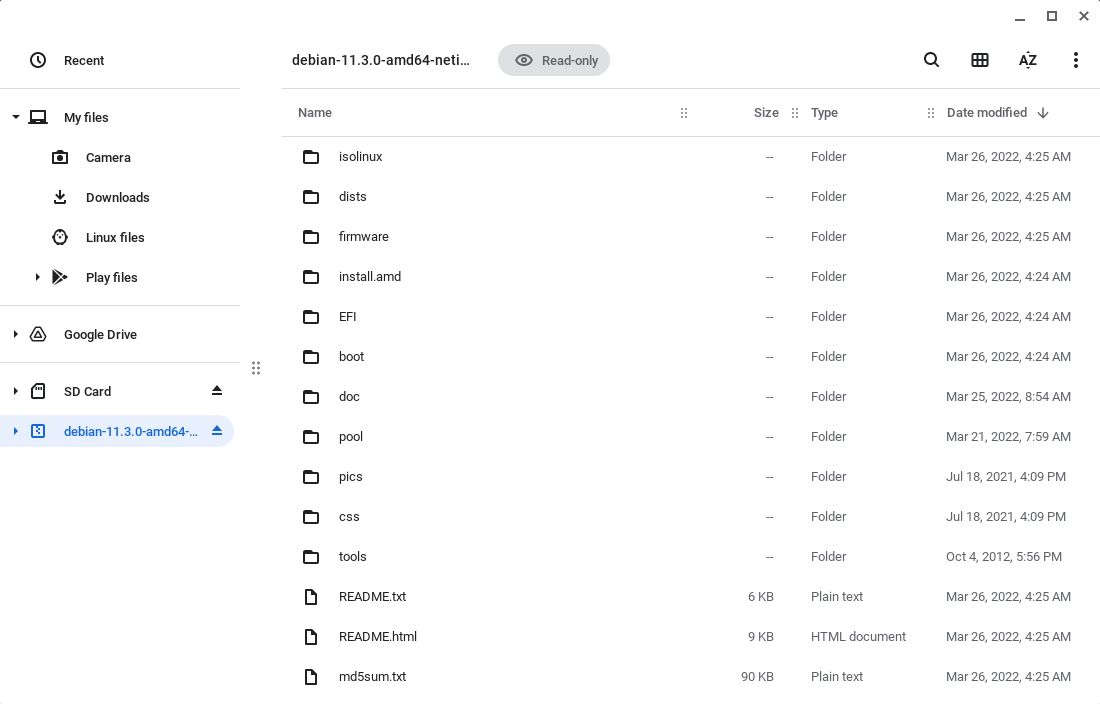The height and width of the screenshot is (704, 1100).
Task: Collapse the My files tree
Action: coord(16,117)
